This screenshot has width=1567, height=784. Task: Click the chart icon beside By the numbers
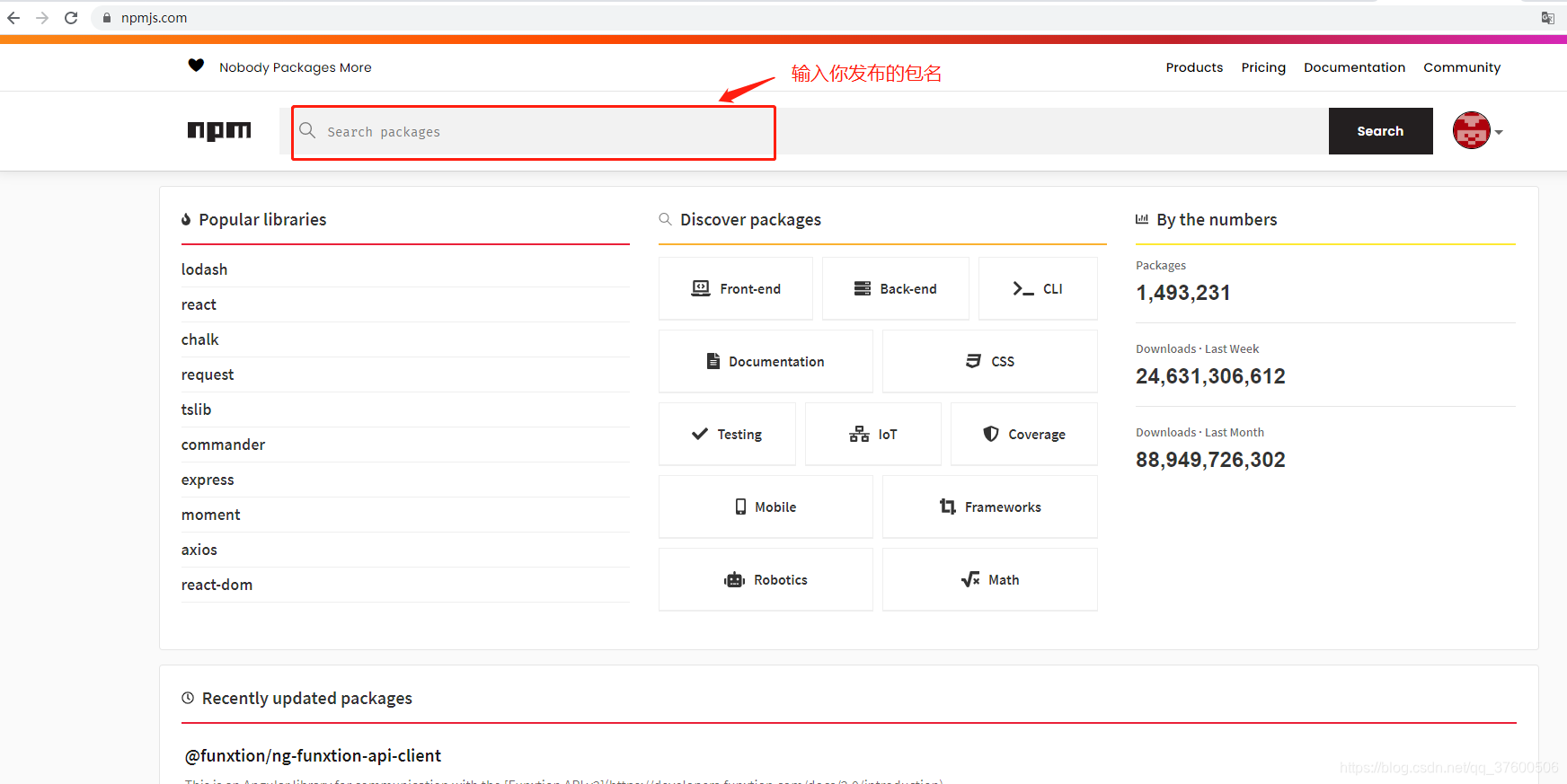click(1142, 219)
